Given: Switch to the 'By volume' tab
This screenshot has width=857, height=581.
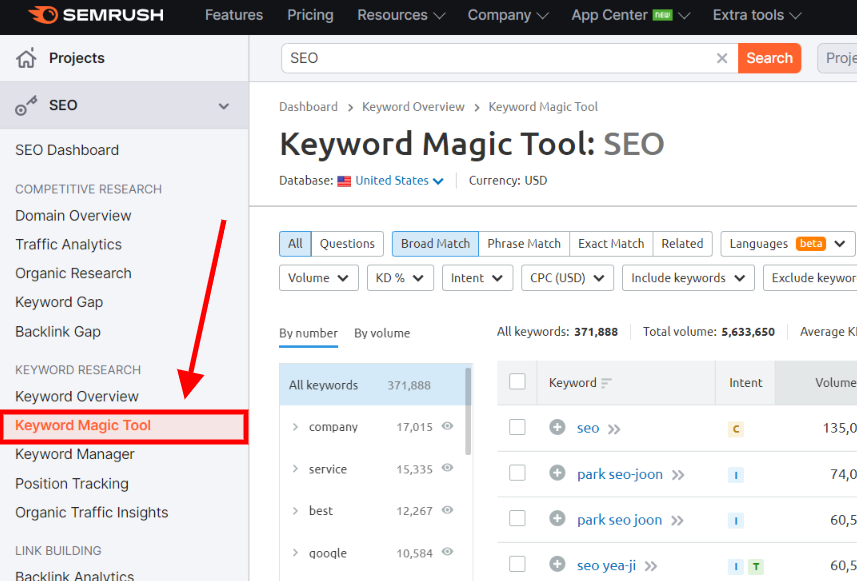Looking at the screenshot, I should click(382, 333).
